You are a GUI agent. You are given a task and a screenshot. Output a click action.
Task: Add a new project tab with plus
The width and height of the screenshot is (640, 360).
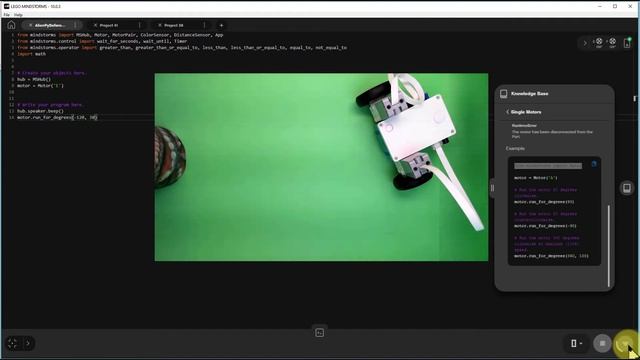(x=221, y=25)
